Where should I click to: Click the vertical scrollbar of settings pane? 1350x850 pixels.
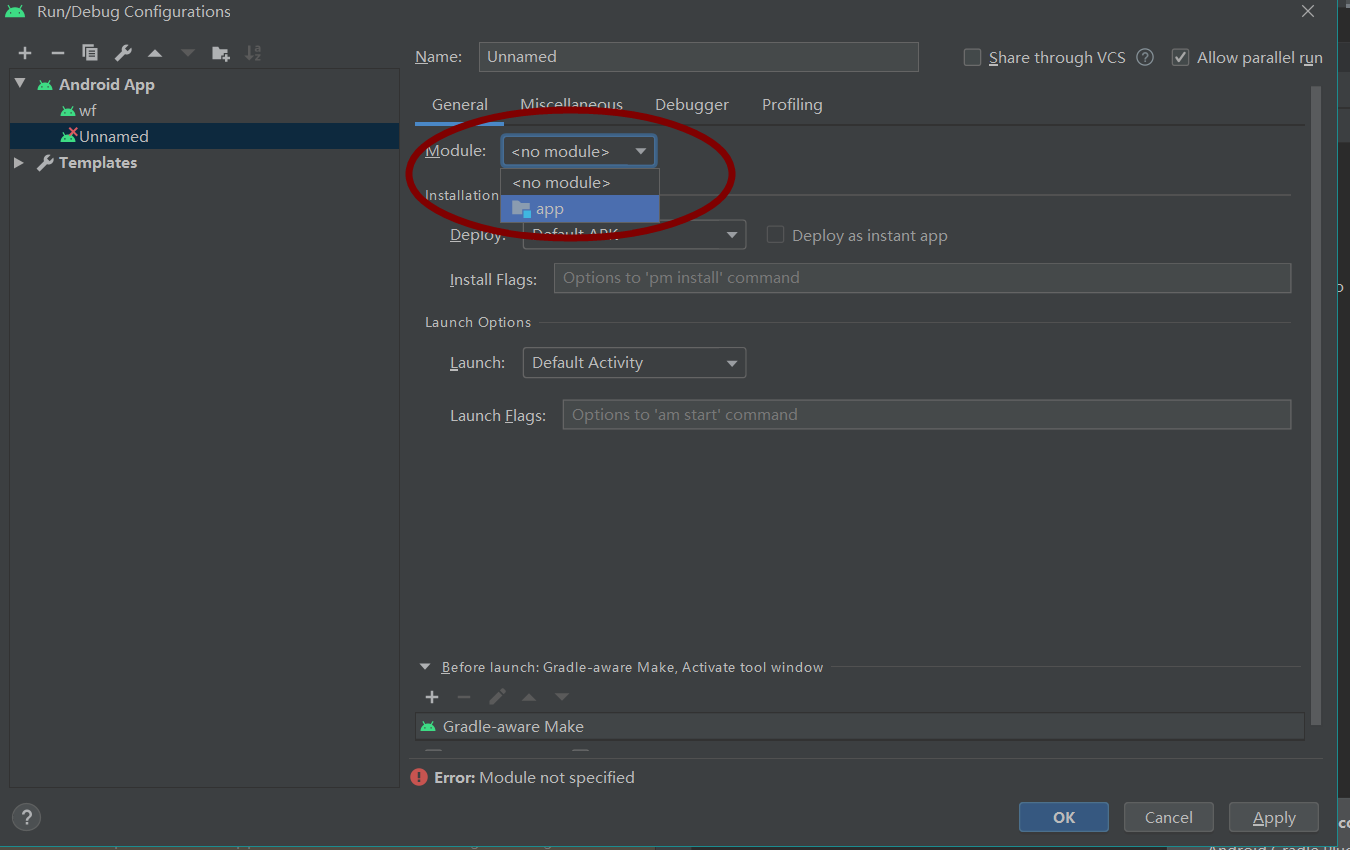(x=1316, y=405)
